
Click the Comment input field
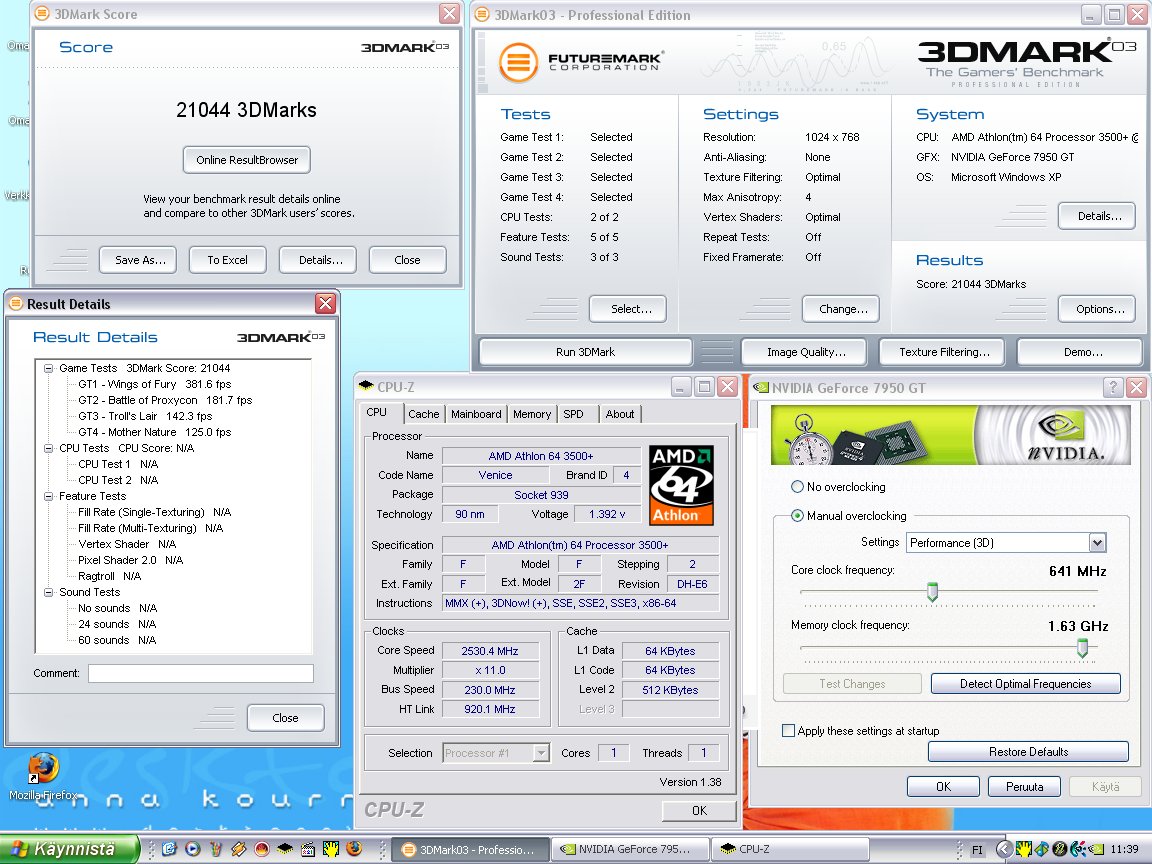pyautogui.click(x=201, y=673)
